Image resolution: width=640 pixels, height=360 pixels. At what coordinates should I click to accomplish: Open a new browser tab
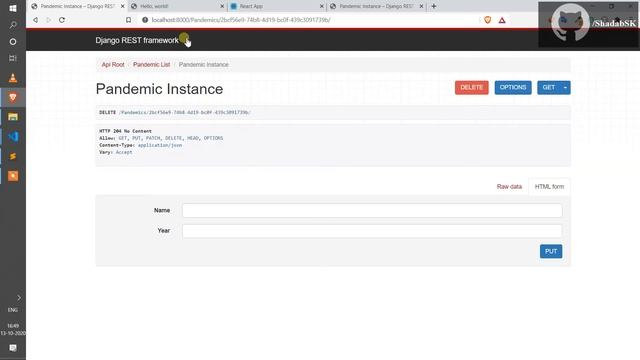(434, 6)
